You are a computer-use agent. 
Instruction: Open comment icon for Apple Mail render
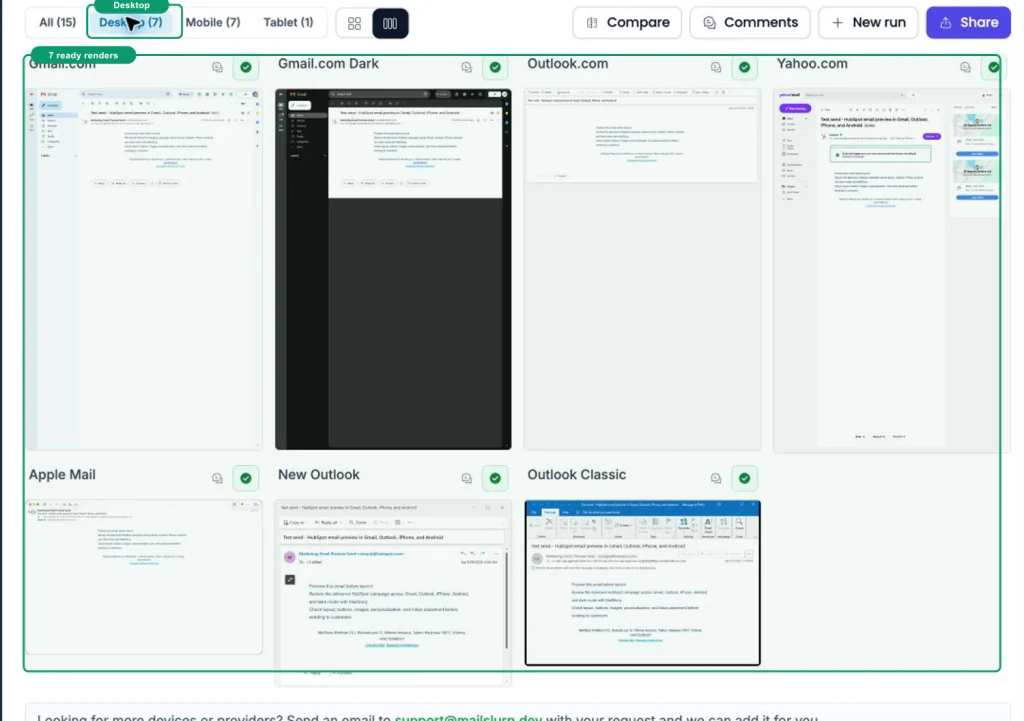point(217,478)
